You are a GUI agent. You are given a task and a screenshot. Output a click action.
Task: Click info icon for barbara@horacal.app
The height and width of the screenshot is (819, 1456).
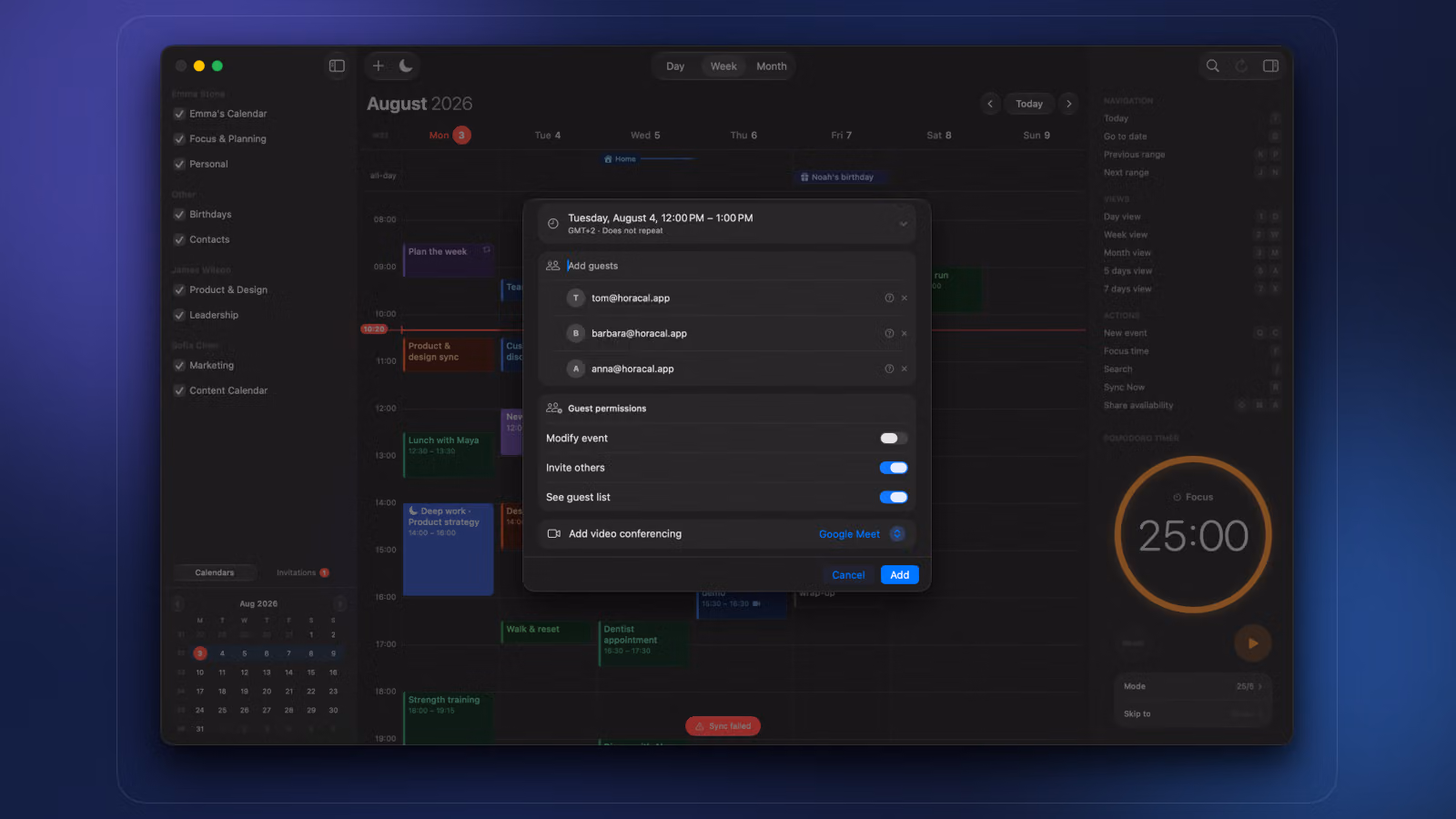[x=889, y=334]
